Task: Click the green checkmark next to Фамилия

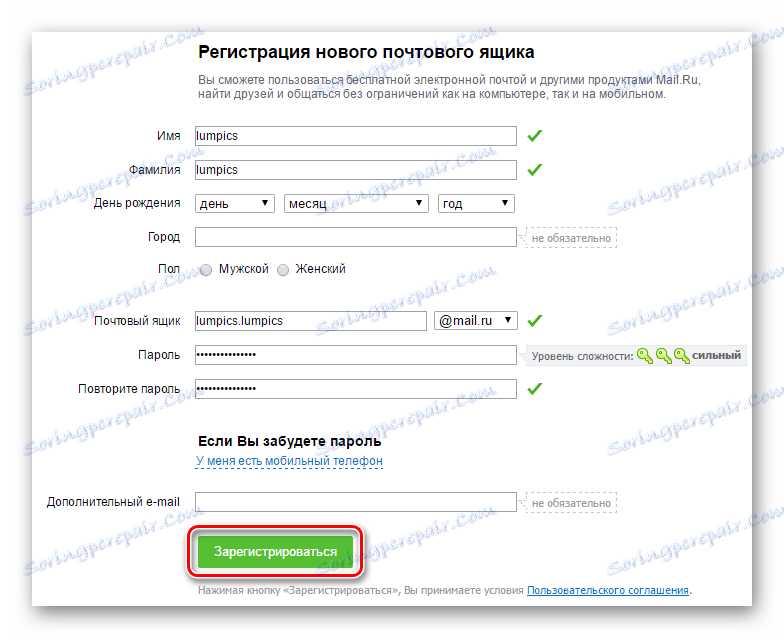Action: click(534, 170)
